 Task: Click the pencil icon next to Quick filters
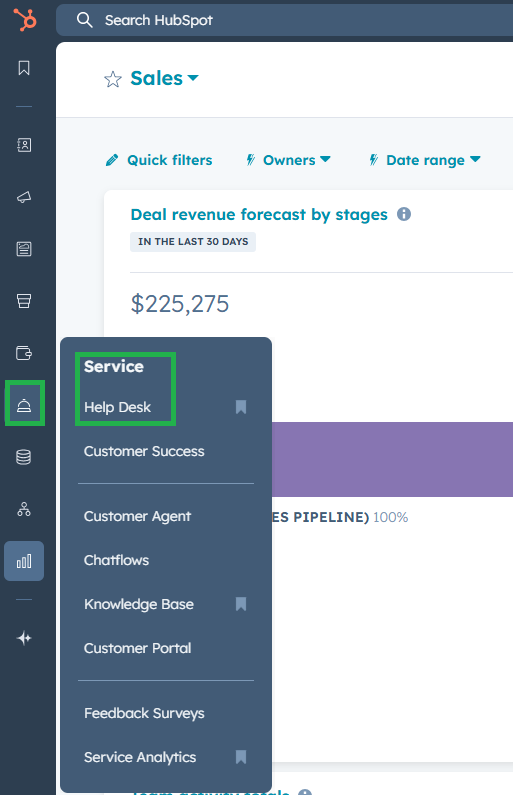pos(112,160)
